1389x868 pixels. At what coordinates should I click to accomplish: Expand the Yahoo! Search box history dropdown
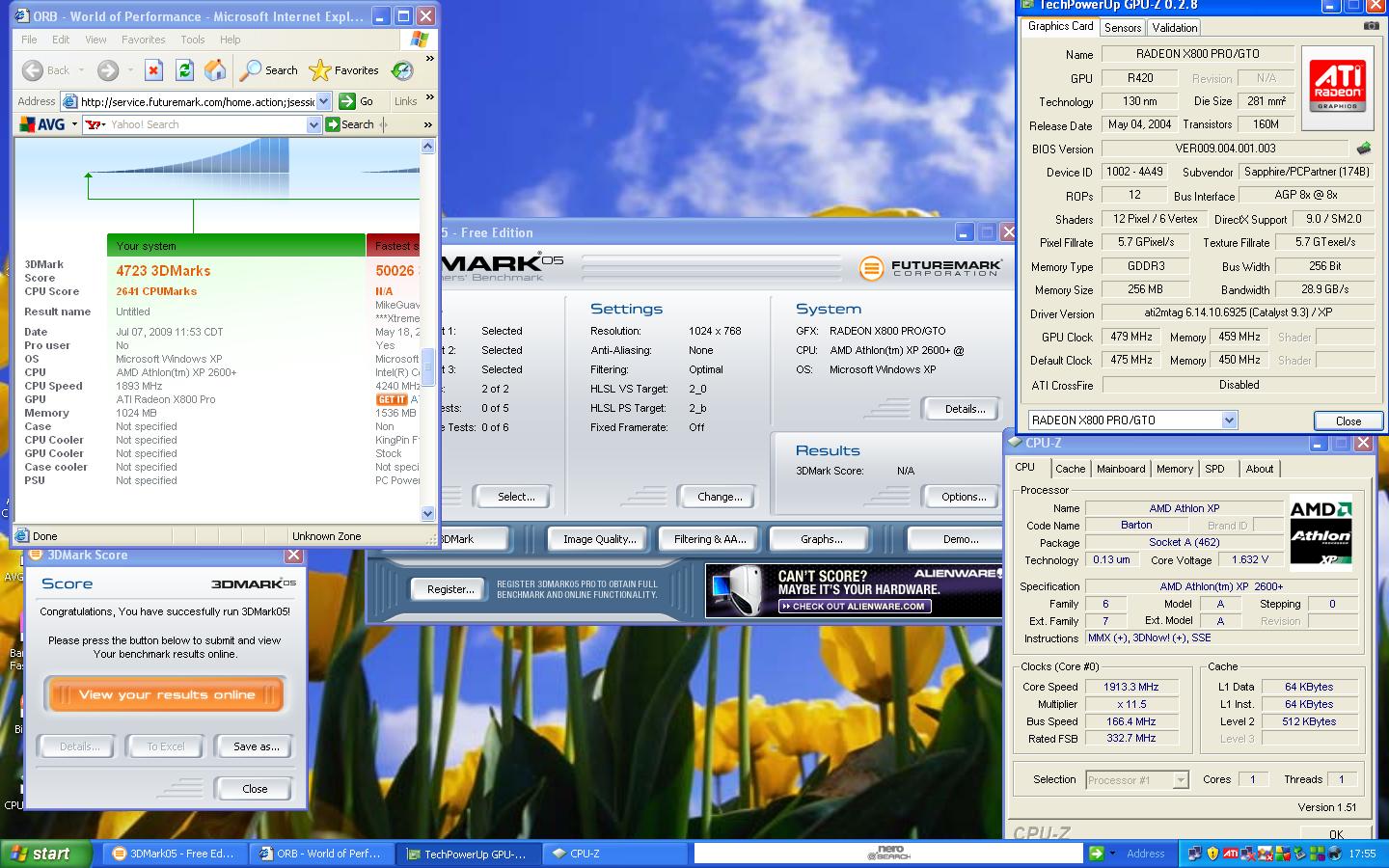coord(313,124)
